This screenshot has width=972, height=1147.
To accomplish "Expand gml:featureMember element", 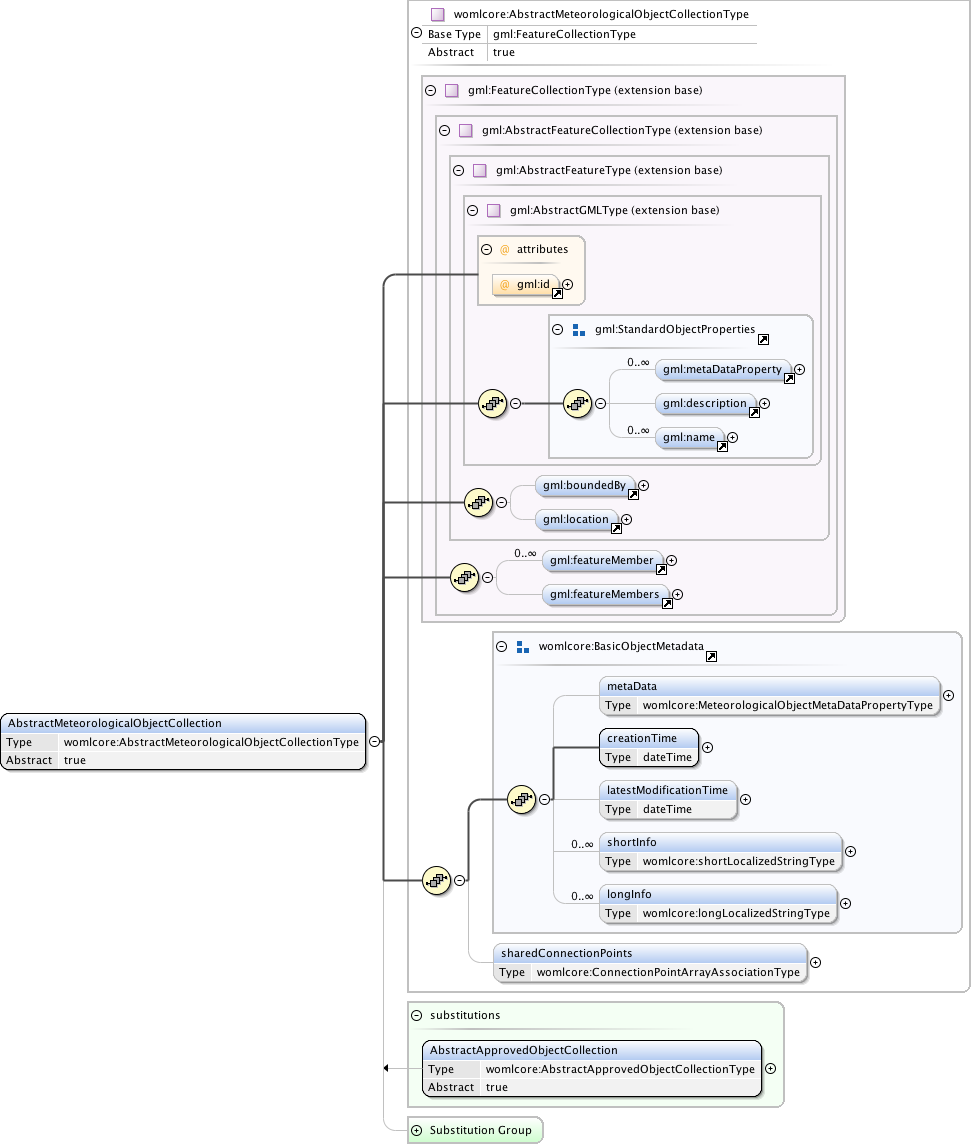I will point(671,560).
